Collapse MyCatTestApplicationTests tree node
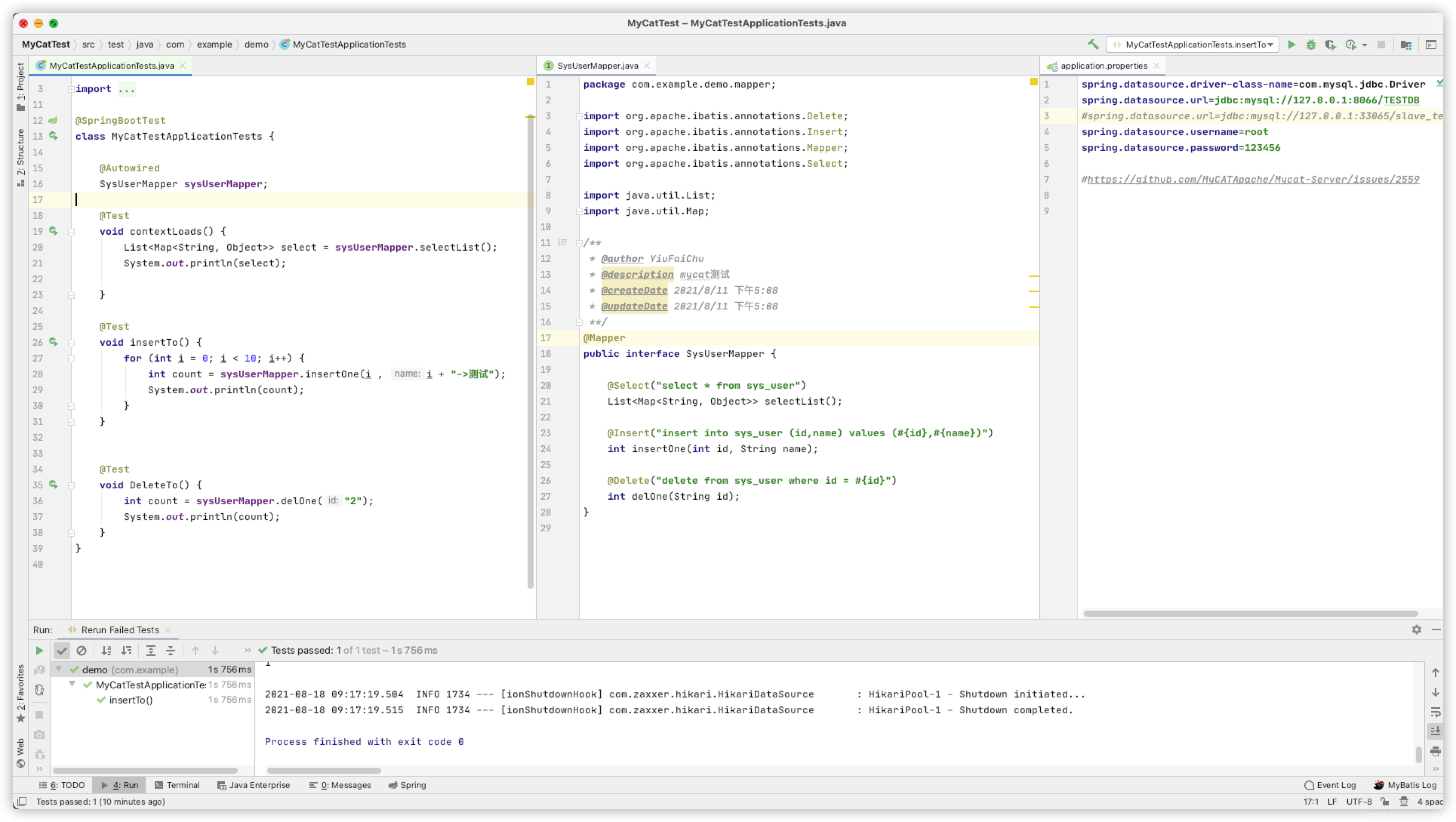1456x822 pixels. pyautogui.click(x=72, y=683)
